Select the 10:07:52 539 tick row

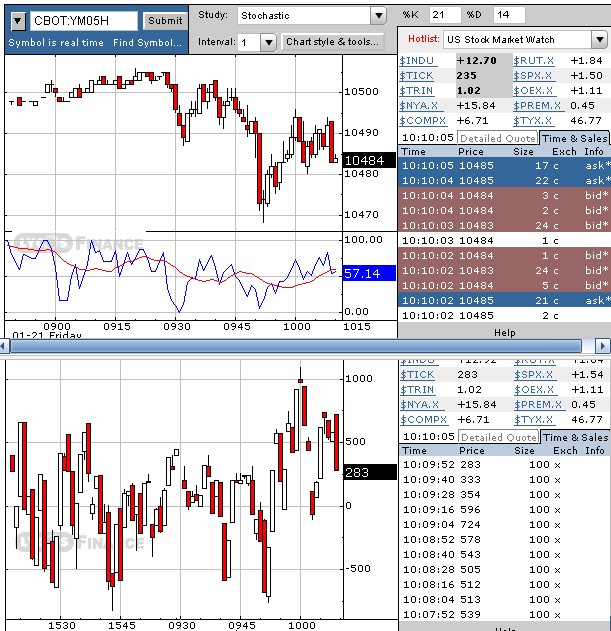pos(504,615)
